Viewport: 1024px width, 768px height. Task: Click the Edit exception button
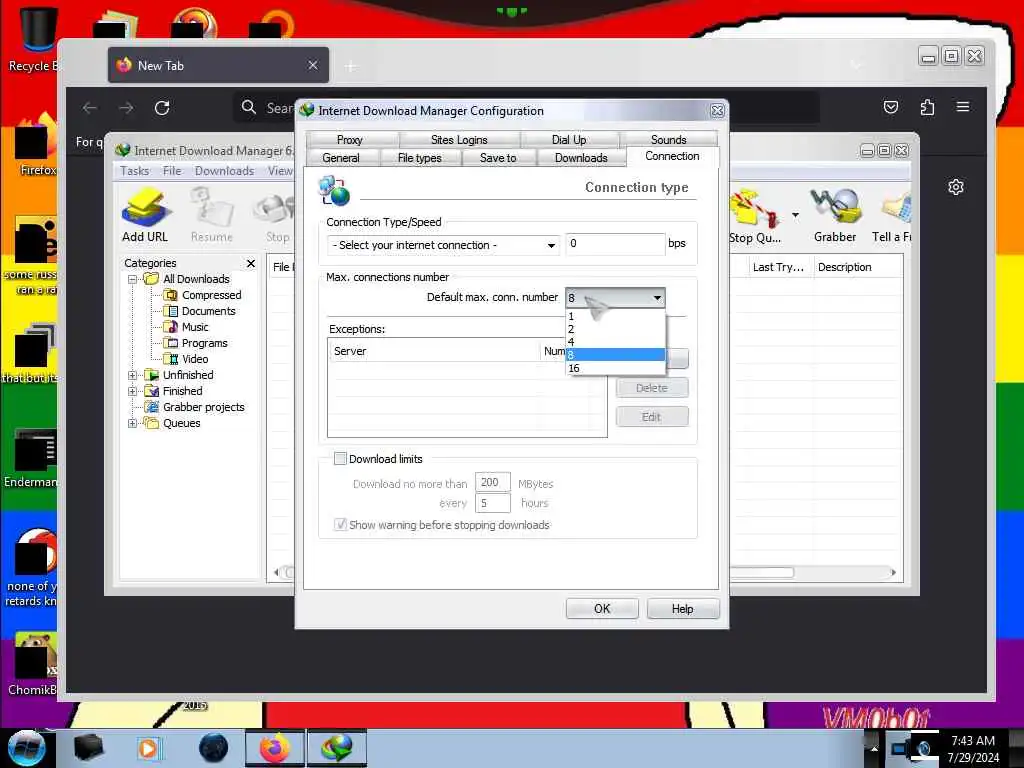point(652,417)
